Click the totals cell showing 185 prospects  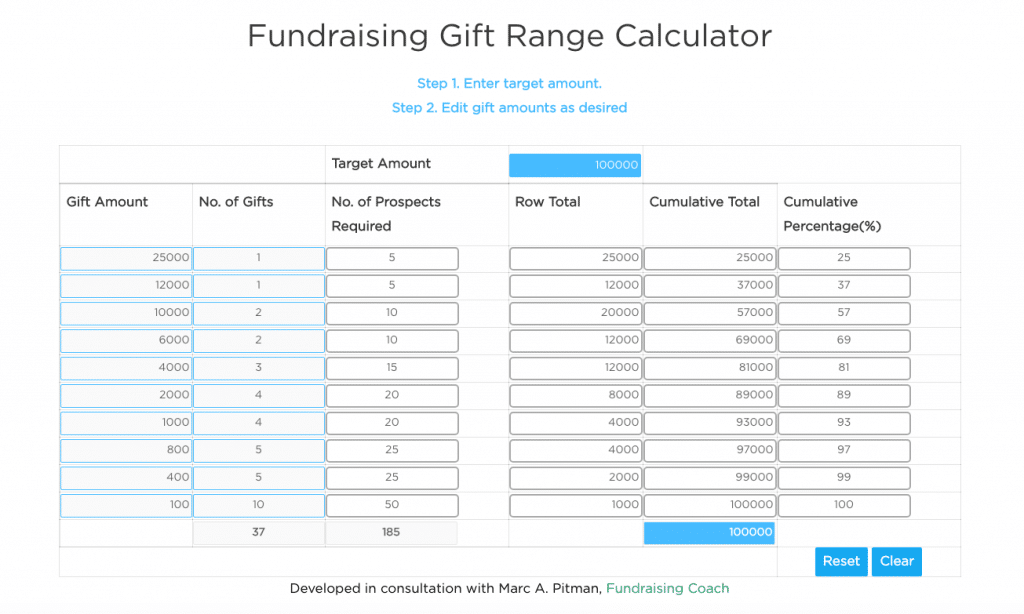click(x=392, y=532)
